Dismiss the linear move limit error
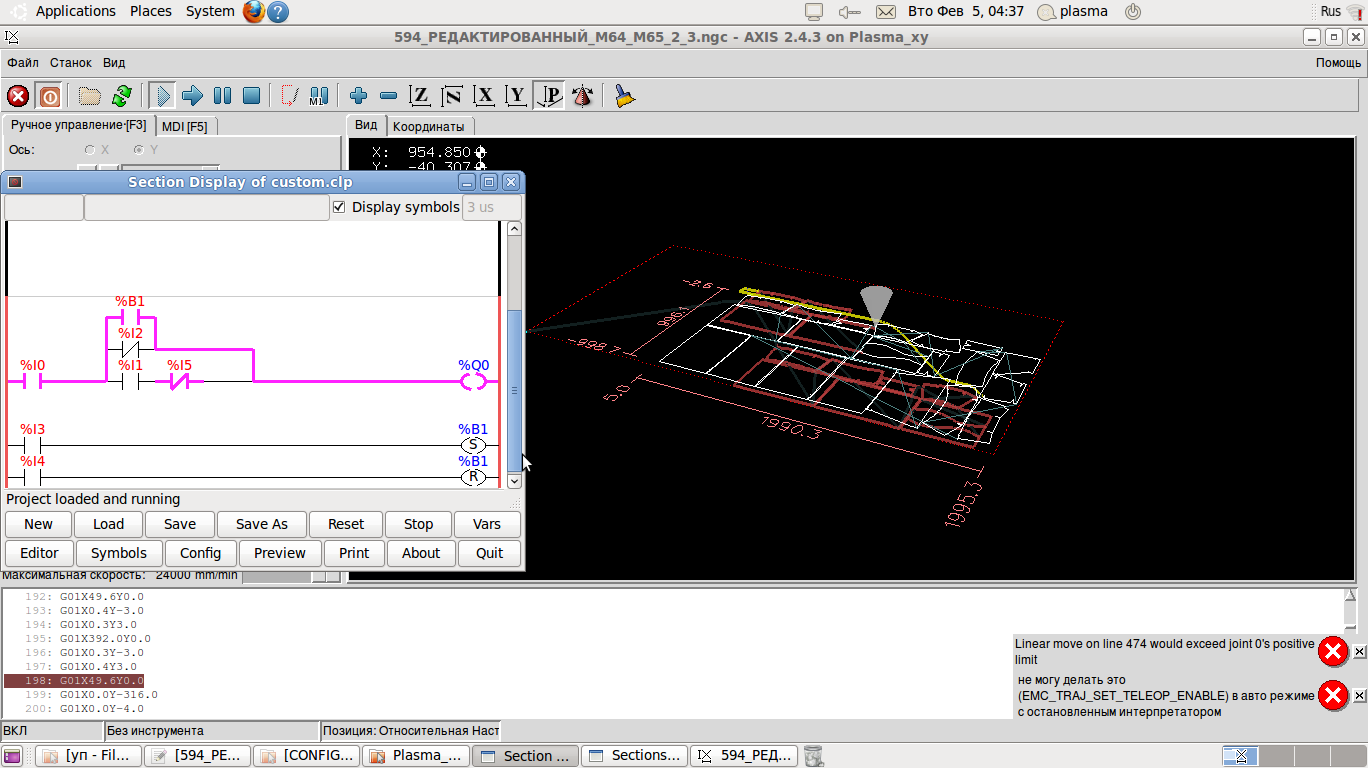This screenshot has width=1368, height=768. (x=1359, y=652)
